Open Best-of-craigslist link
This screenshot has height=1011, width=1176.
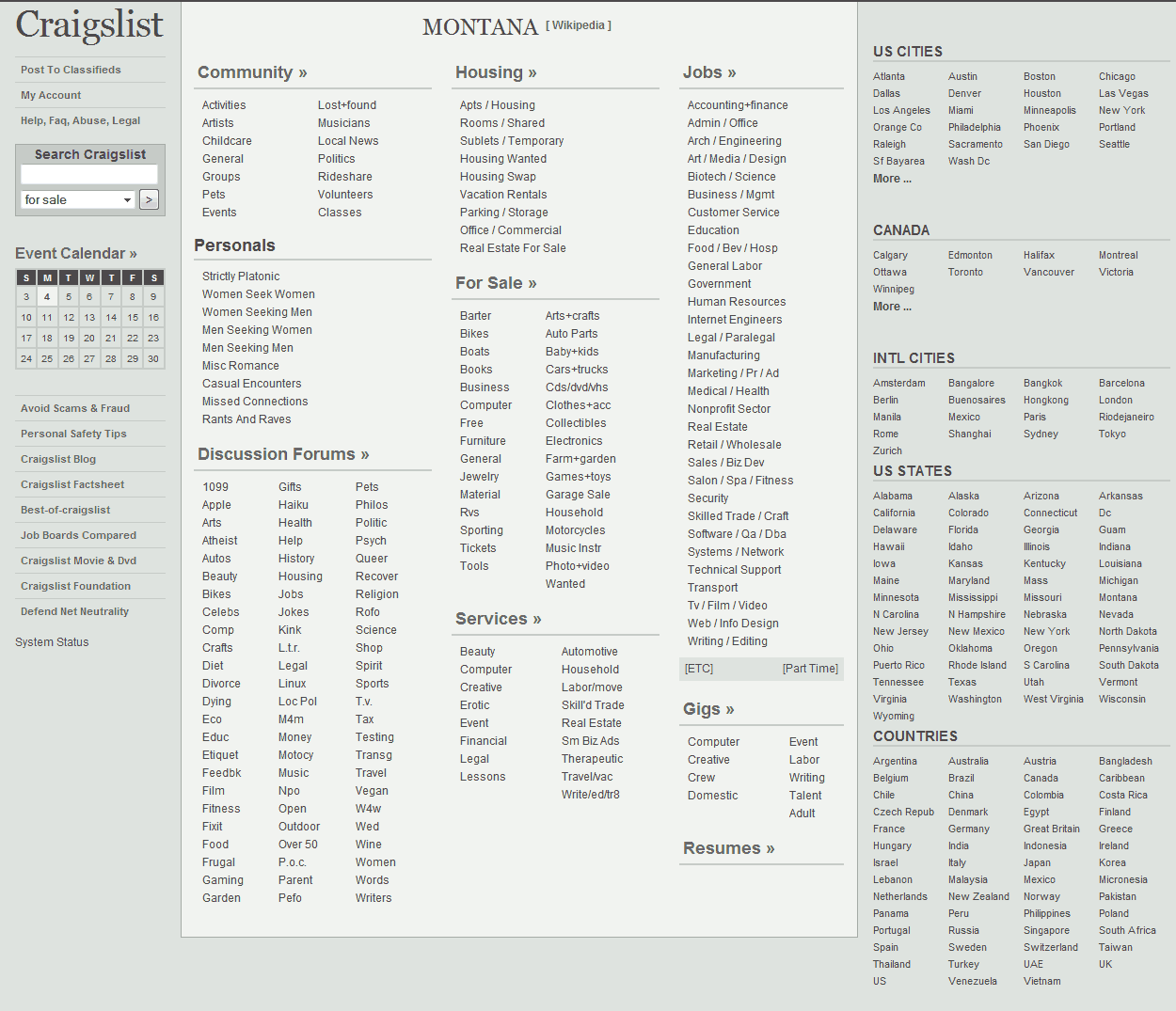(x=65, y=510)
